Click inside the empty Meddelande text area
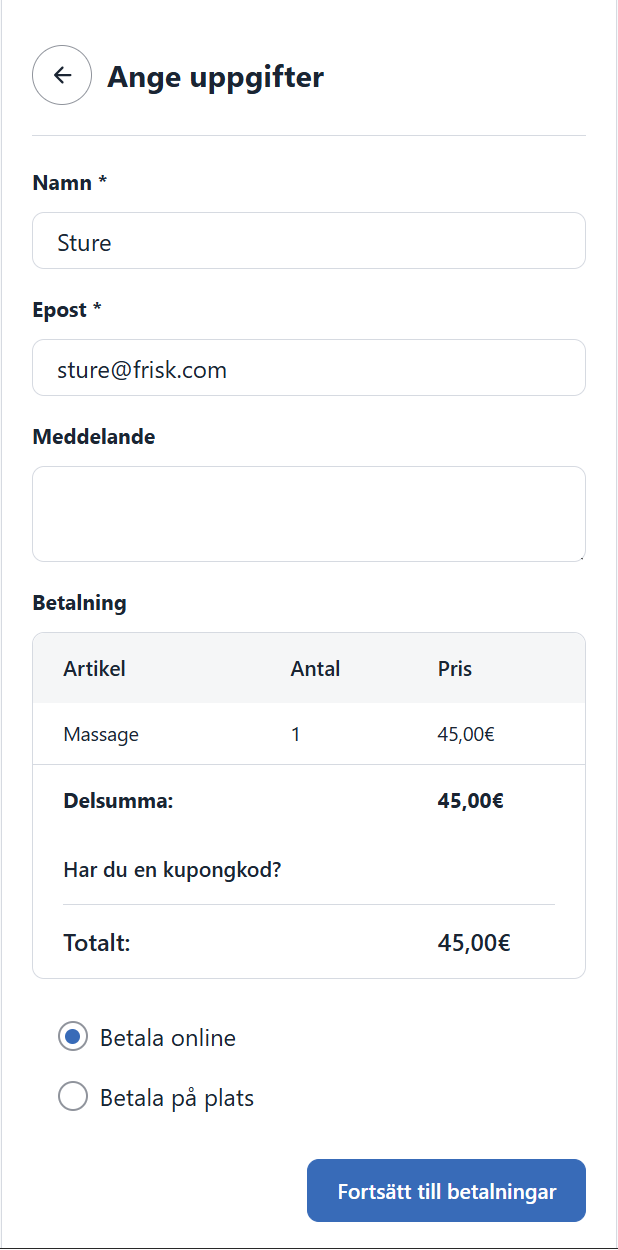The image size is (618, 1250). coord(309,514)
